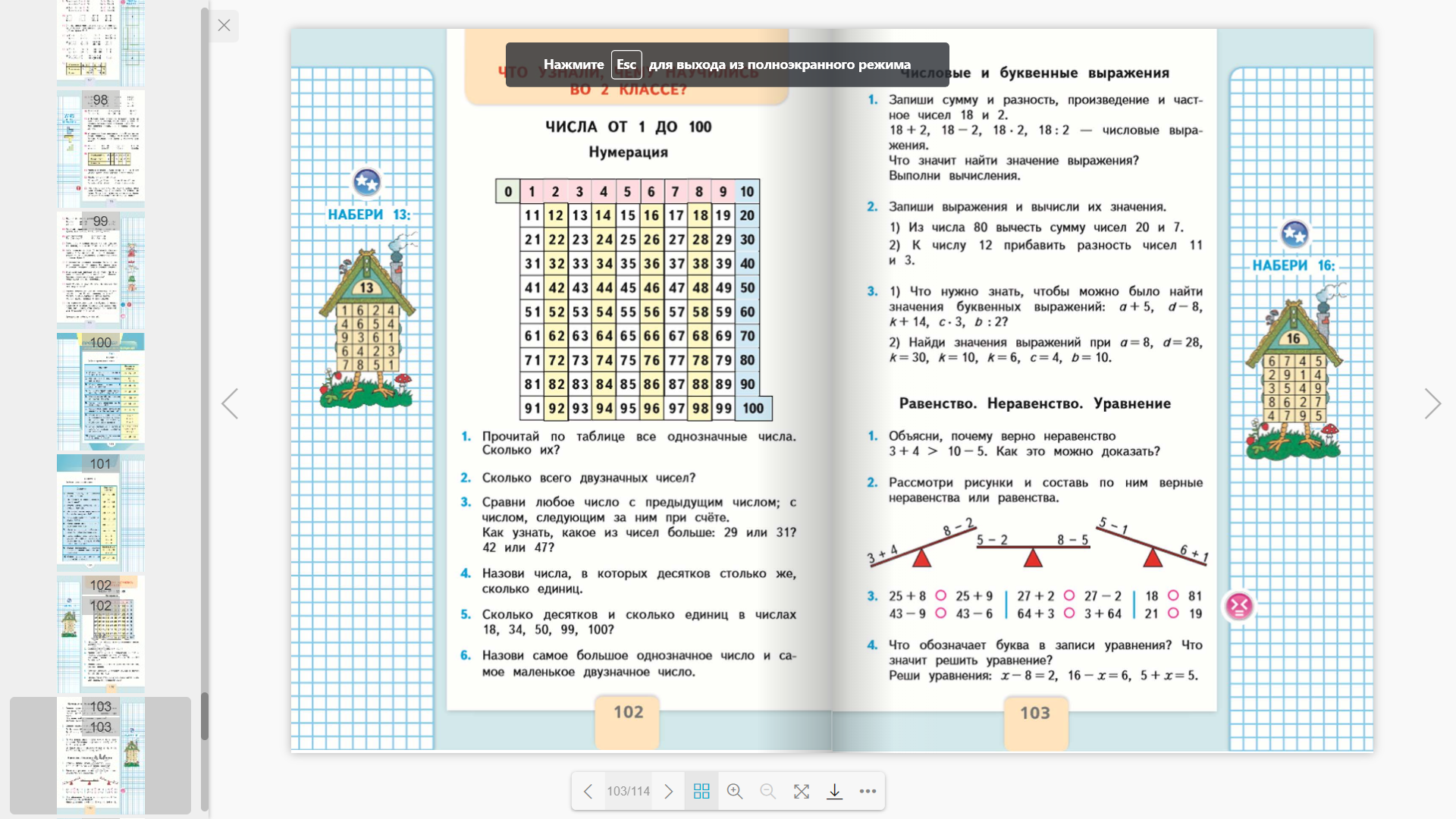The width and height of the screenshot is (1456, 819).
Task: Click page number field 103/114
Action: pos(628,791)
